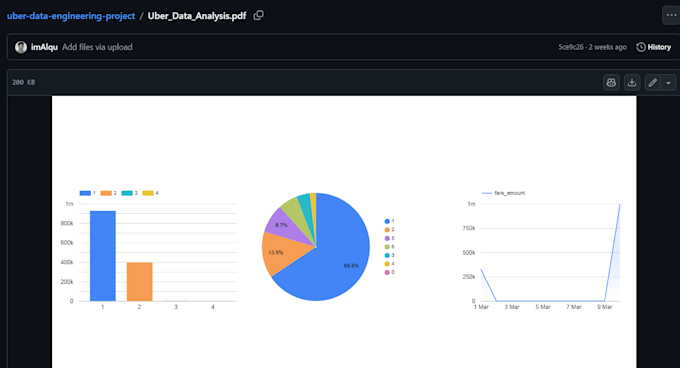Click the '1 Mar' axis label

pyautogui.click(x=481, y=307)
